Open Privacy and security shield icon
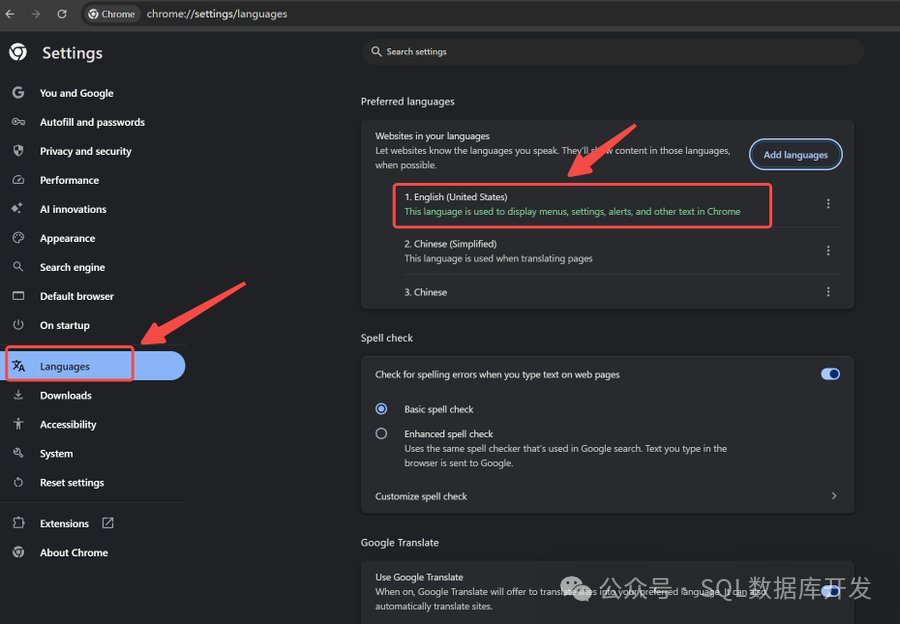This screenshot has width=900, height=624. click(21, 150)
